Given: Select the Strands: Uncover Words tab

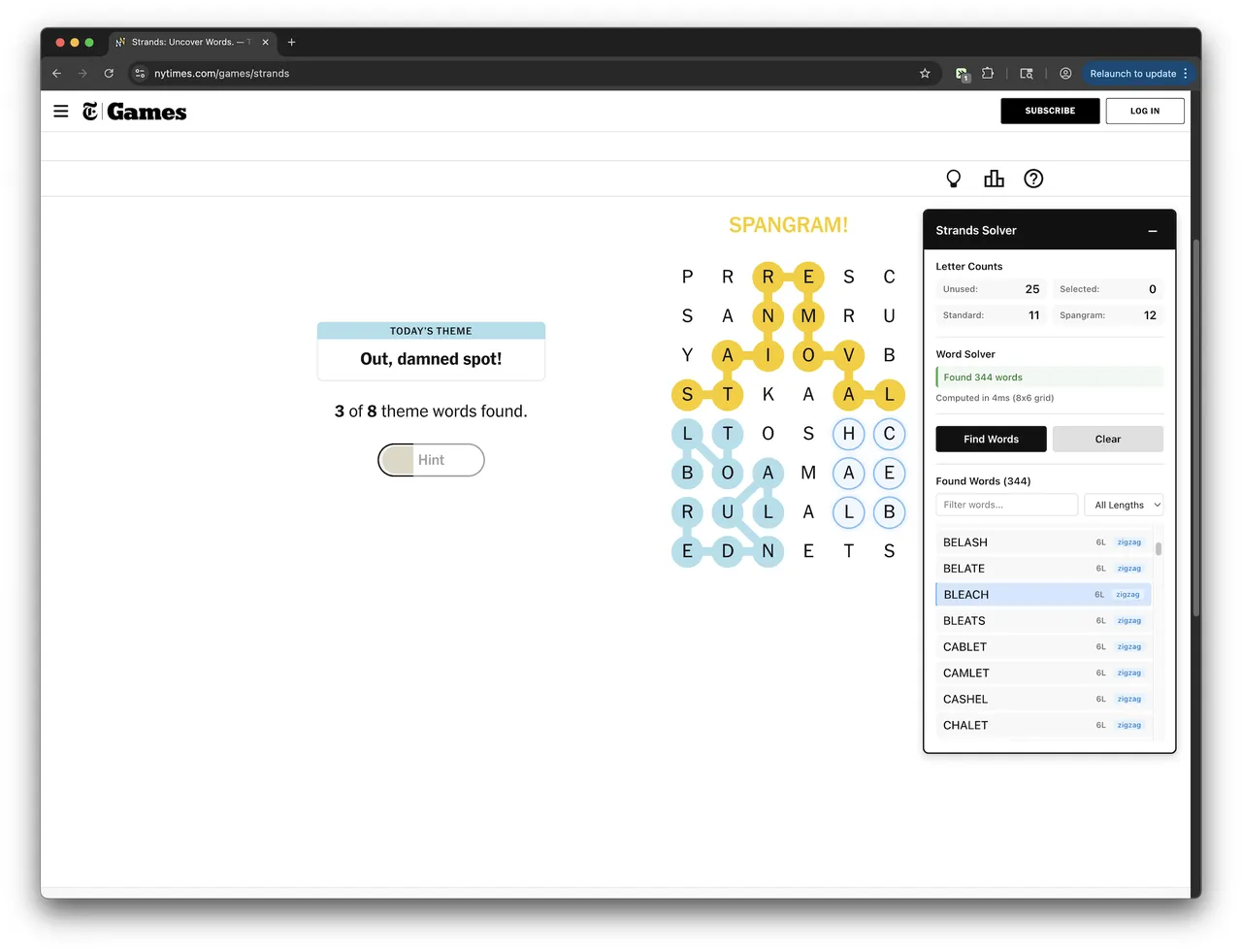Looking at the screenshot, I should (x=192, y=43).
